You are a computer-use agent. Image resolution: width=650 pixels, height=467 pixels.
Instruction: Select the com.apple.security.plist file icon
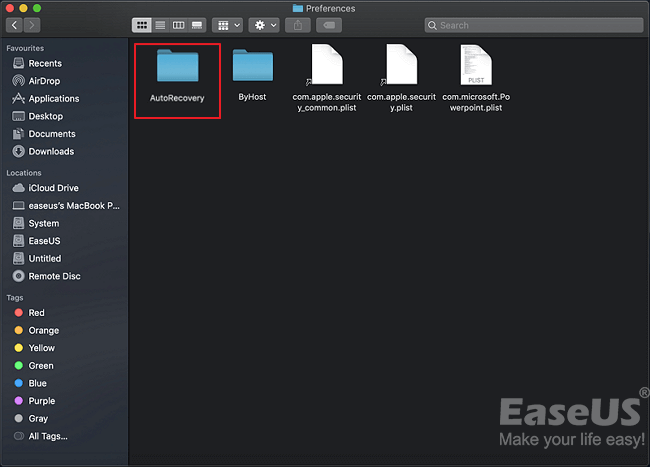click(x=401, y=64)
